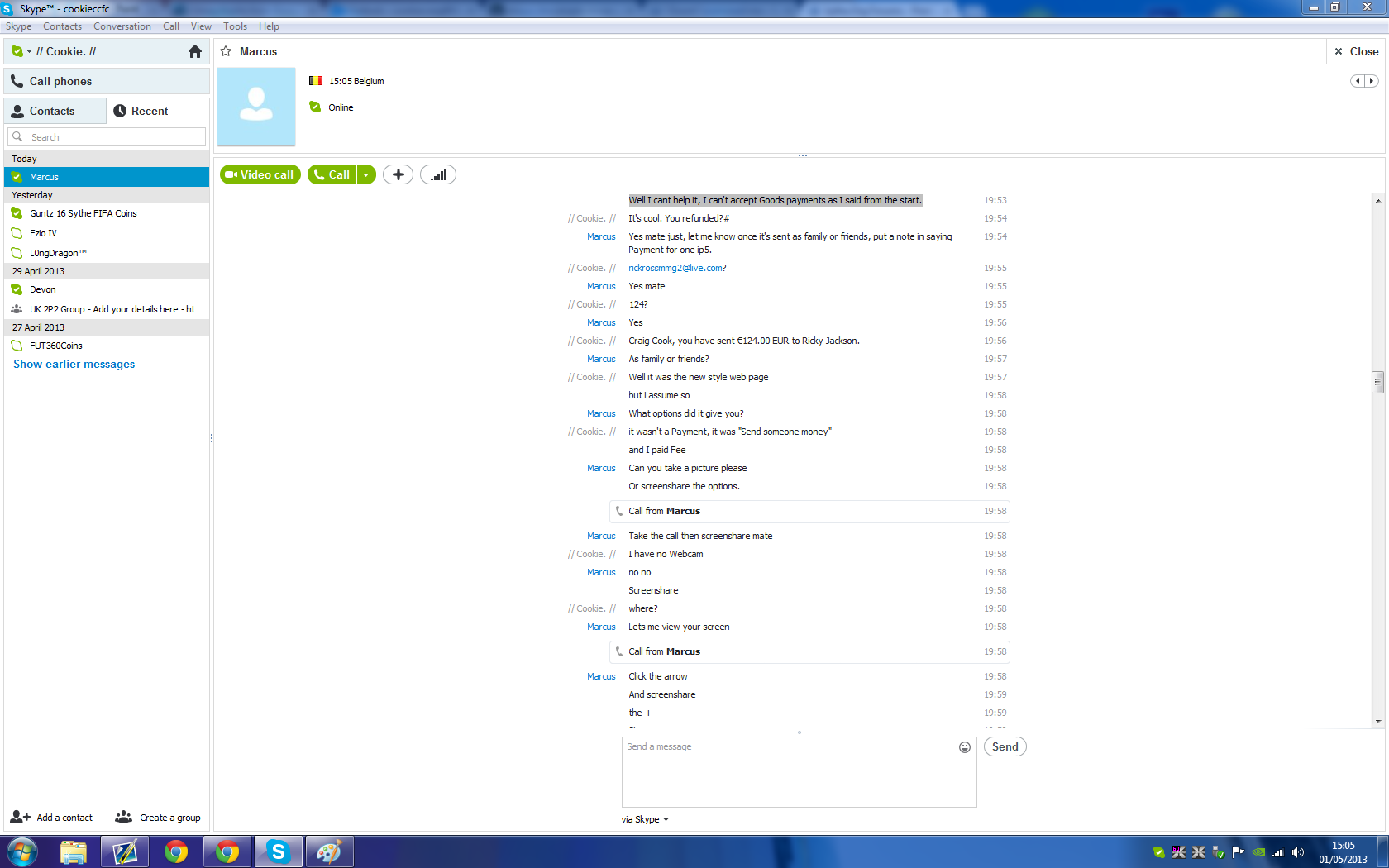Screen dimensions: 1389x868
Task: Click the "15:05 Belgium" local time text
Action: click(356, 81)
